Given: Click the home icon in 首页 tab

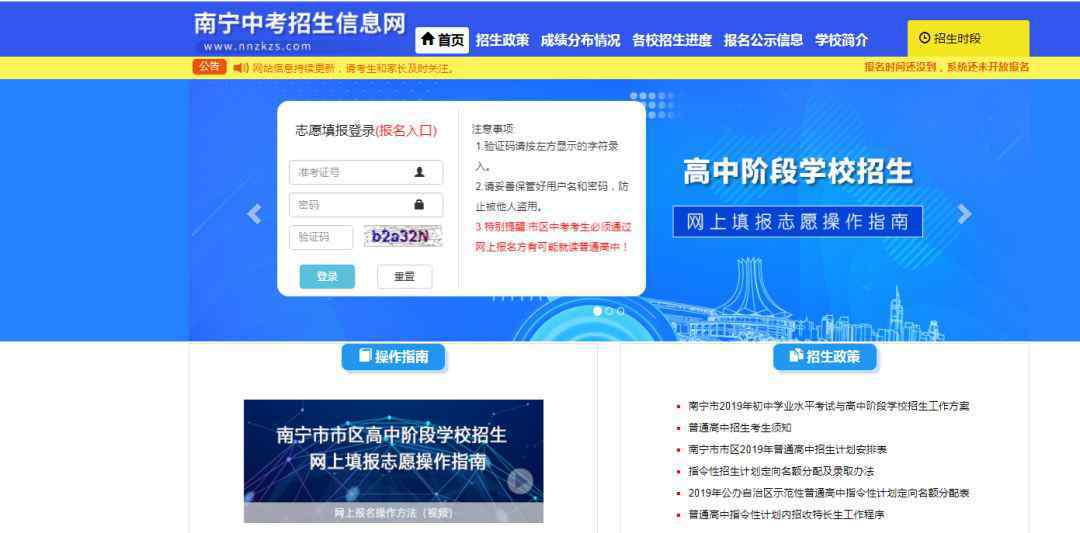Looking at the screenshot, I should tap(428, 39).
